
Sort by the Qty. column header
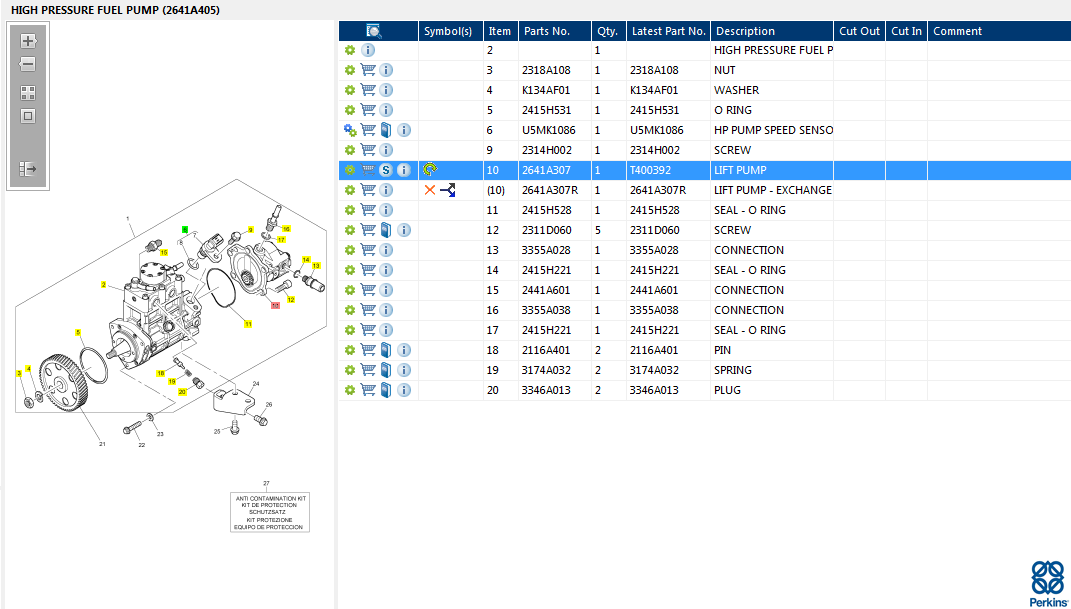[607, 31]
